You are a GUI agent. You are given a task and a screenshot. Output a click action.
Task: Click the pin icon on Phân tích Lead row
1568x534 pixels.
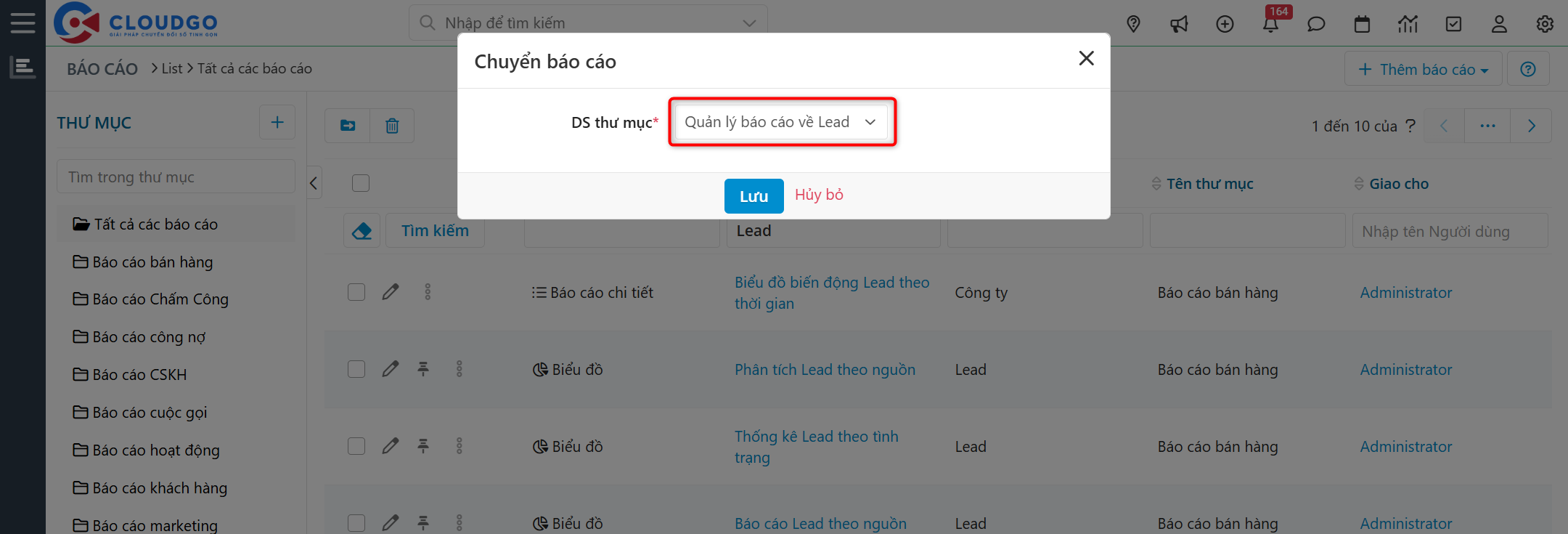423,369
